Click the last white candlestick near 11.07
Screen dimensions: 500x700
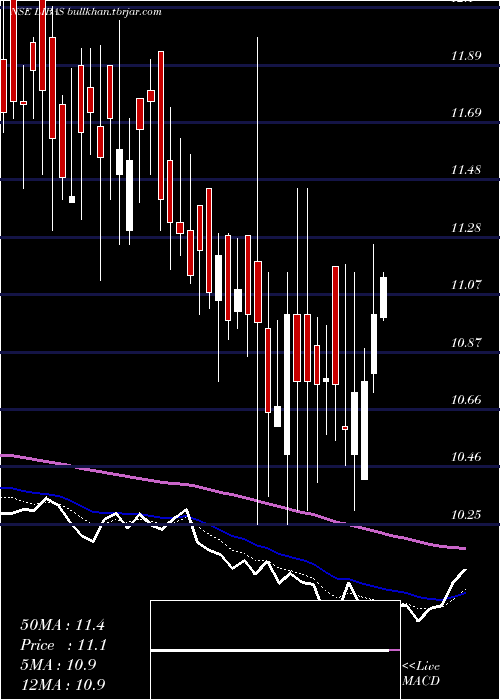pos(383,297)
